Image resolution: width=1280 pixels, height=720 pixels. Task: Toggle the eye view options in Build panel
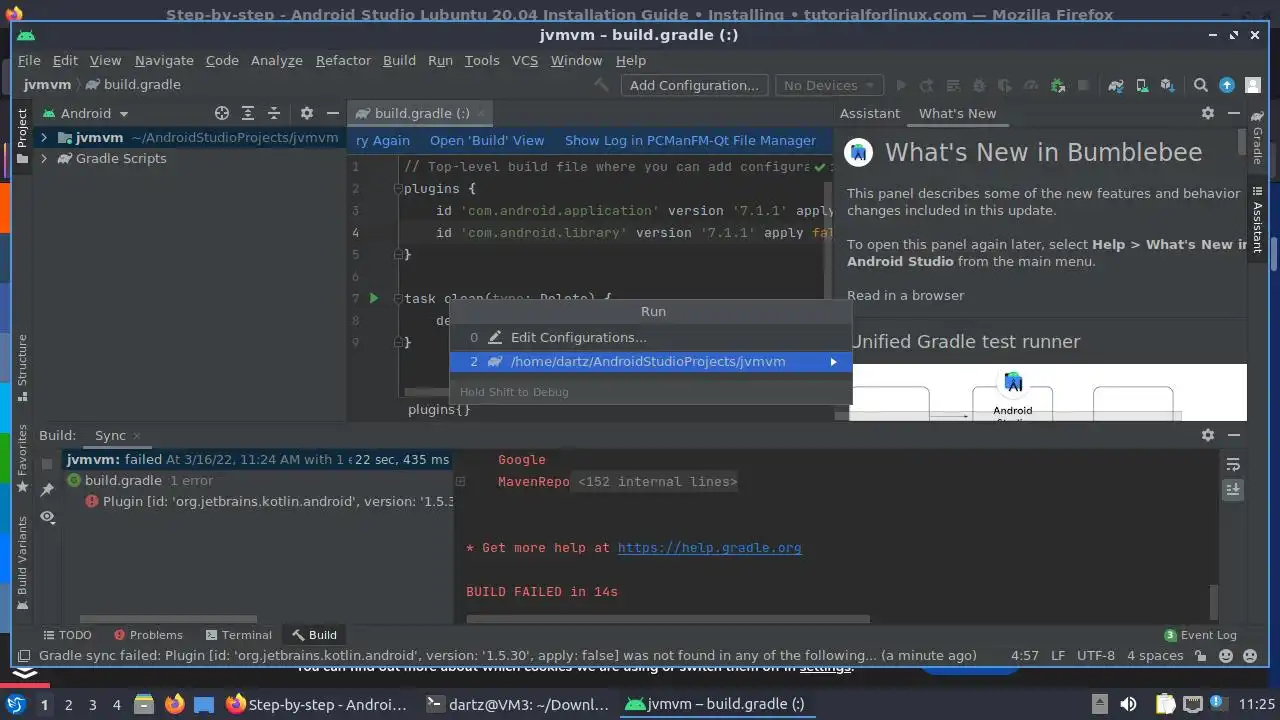click(x=47, y=517)
